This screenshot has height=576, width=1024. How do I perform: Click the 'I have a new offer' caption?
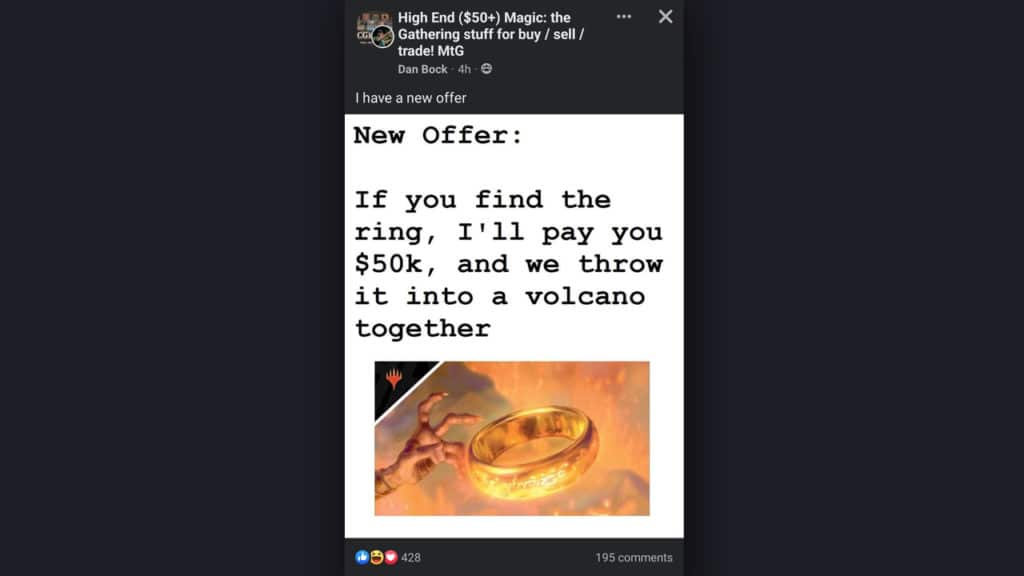tap(411, 98)
